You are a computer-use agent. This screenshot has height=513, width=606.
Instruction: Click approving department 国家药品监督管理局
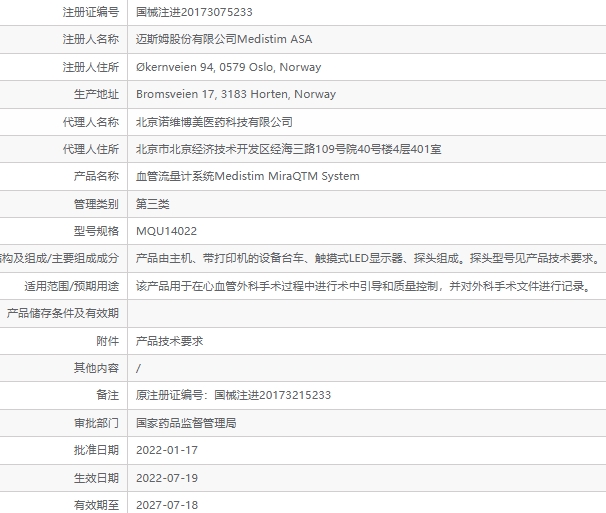(x=186, y=423)
